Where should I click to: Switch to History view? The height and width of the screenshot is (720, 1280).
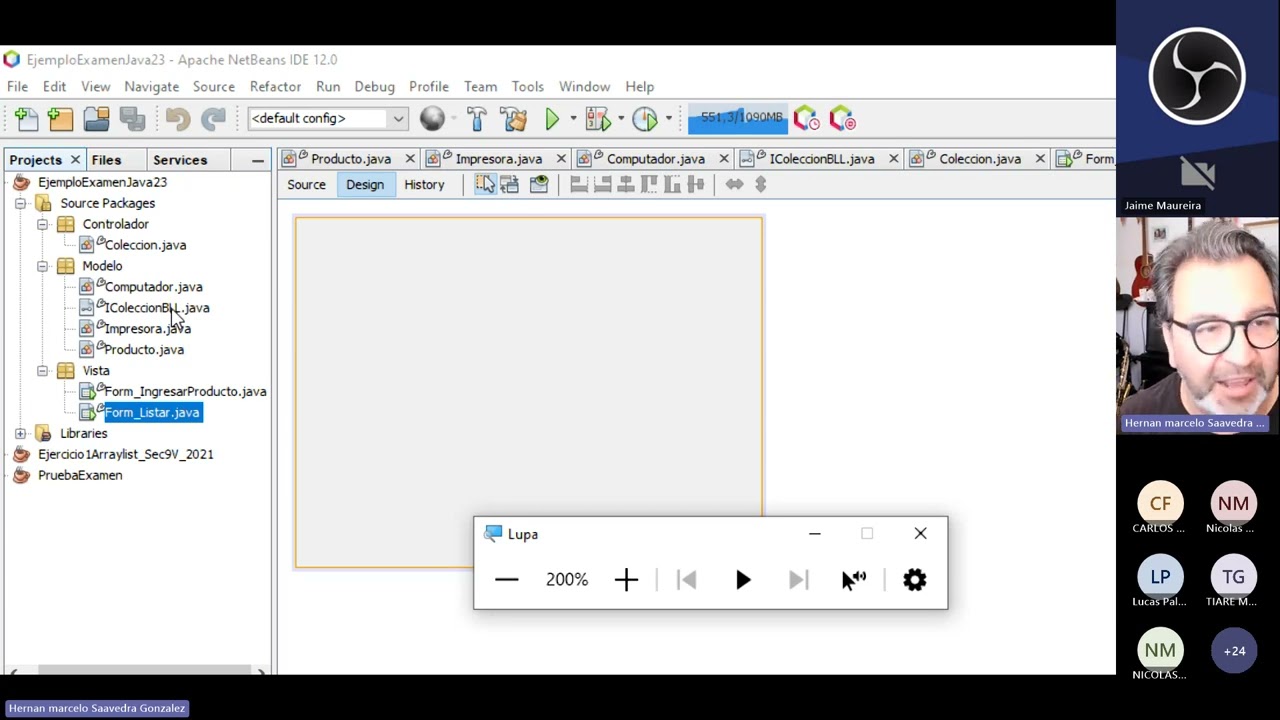click(x=424, y=185)
